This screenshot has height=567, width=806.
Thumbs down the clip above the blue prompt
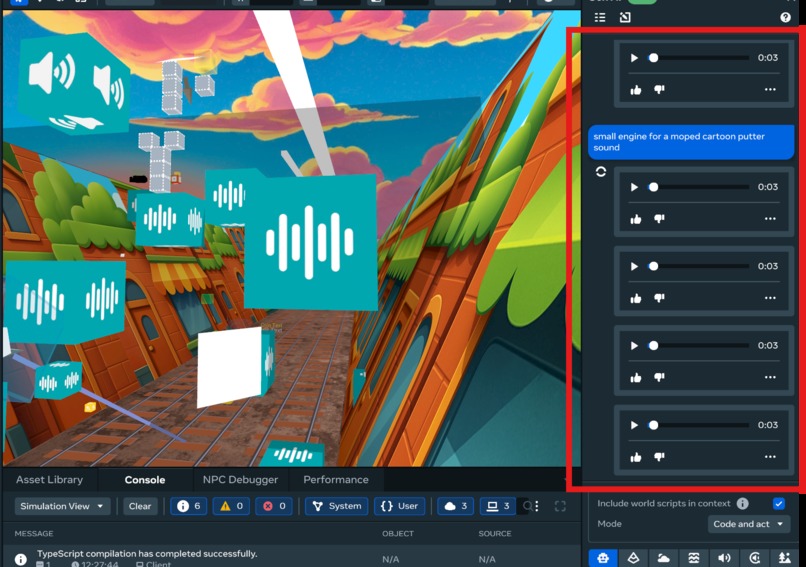(660, 90)
